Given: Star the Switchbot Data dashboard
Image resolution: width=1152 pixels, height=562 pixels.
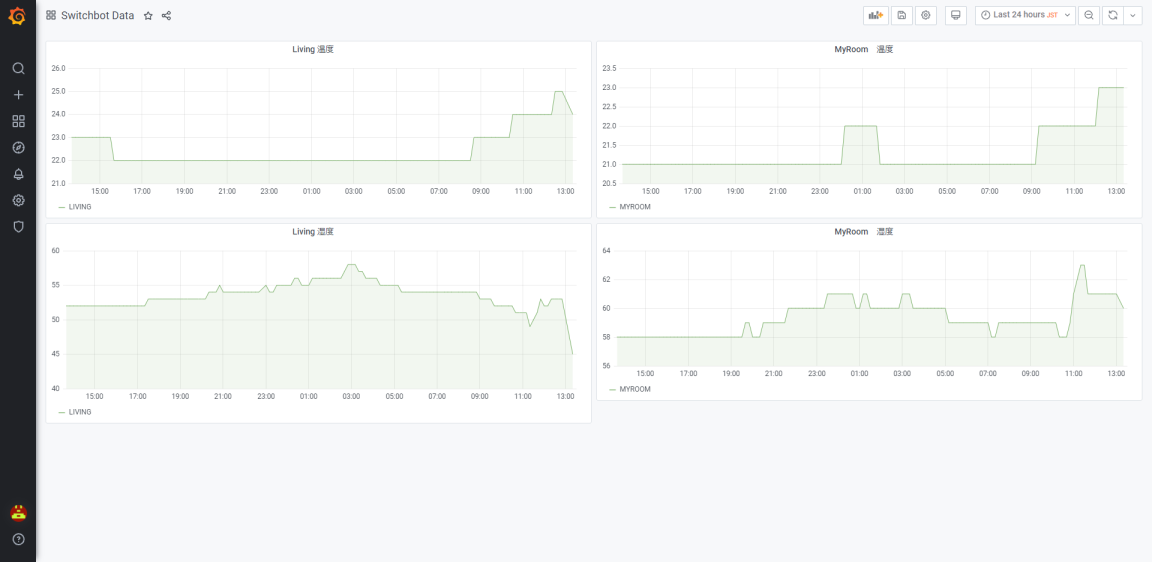Looking at the screenshot, I should (x=148, y=16).
